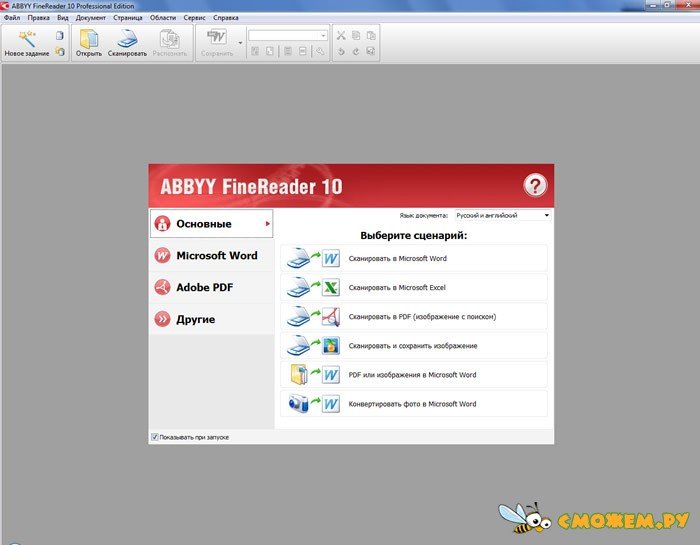The height and width of the screenshot is (545, 700).
Task: Switch to the Microsoft Word tab
Action: [x=214, y=256]
